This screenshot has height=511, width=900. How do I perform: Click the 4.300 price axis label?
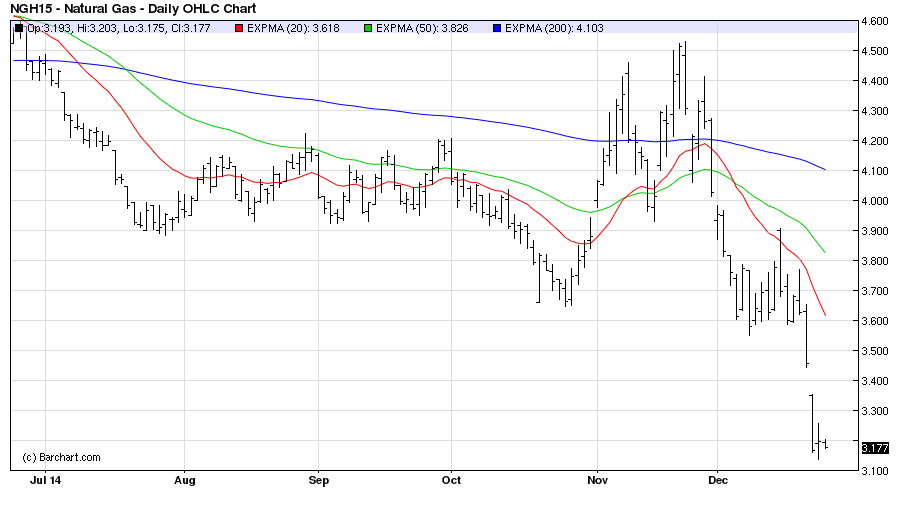coord(875,111)
